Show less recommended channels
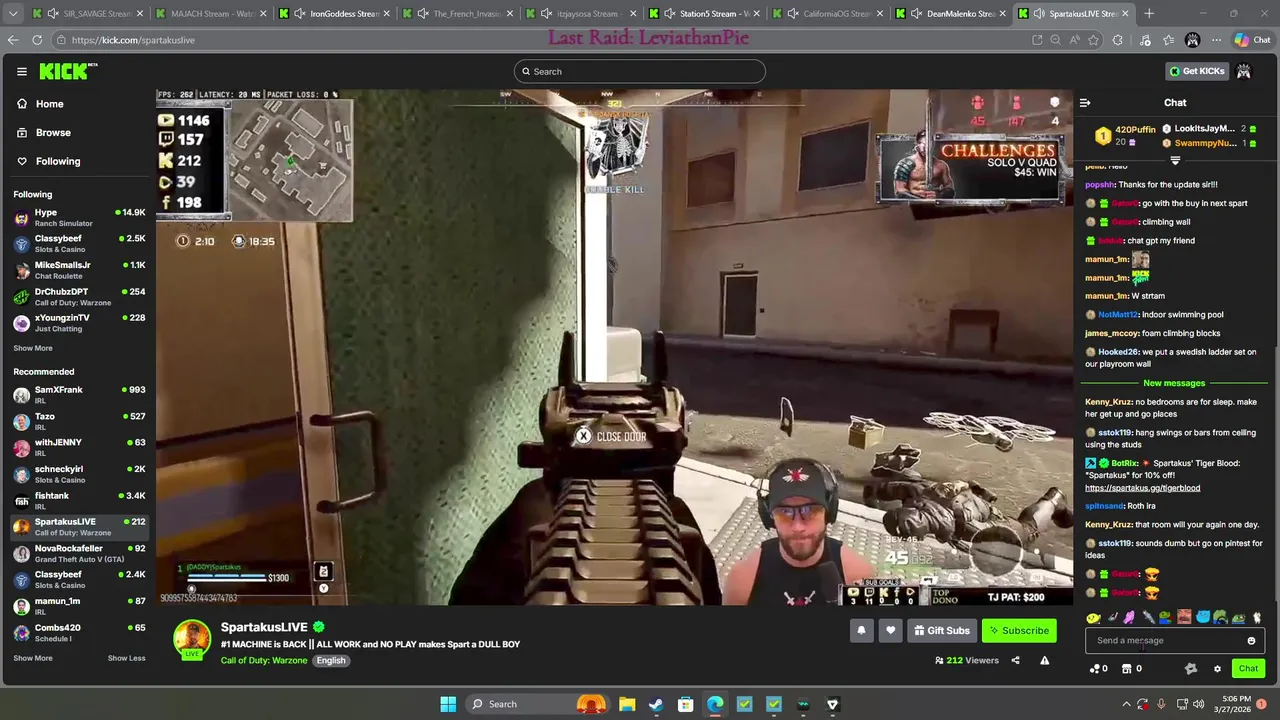This screenshot has height=720, width=1280. coord(126,658)
